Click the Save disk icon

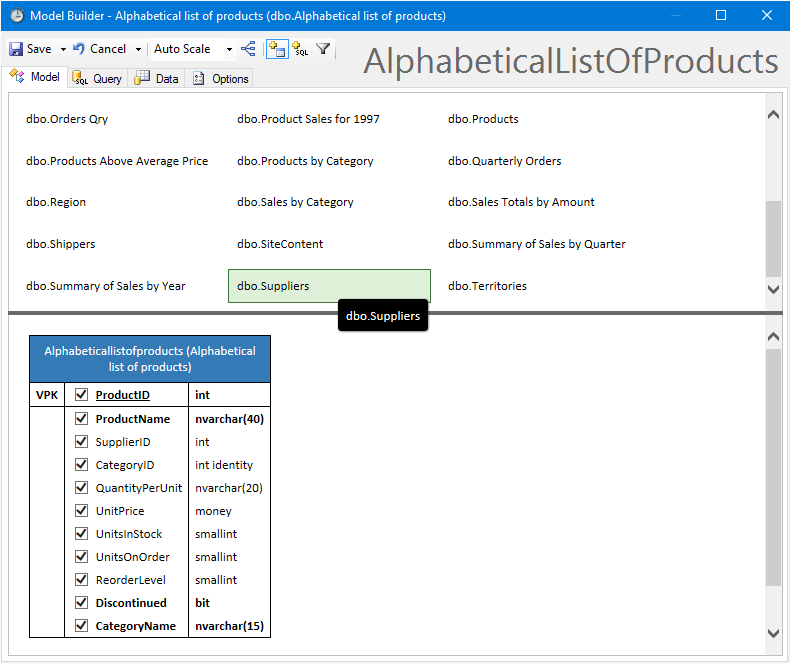coord(16,49)
